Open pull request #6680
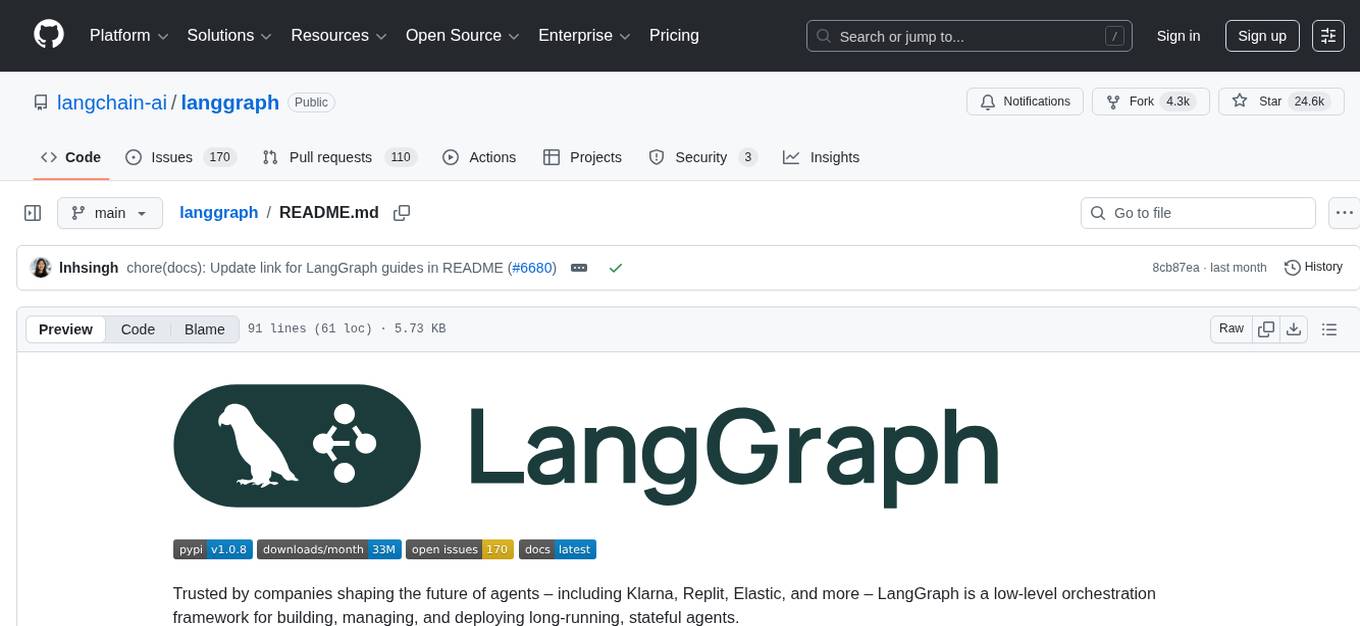This screenshot has height=626, width=1360. [532, 267]
